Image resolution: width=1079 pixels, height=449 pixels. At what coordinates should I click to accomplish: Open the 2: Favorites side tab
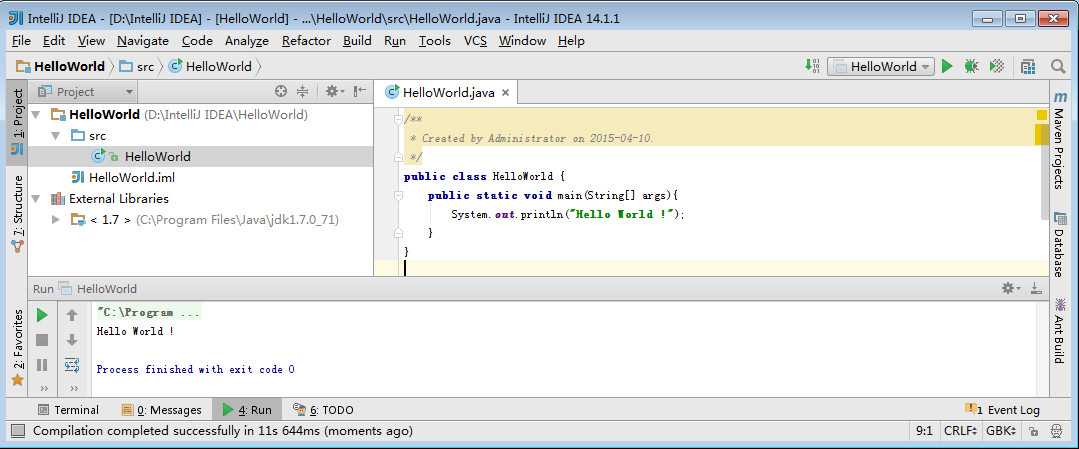pos(17,348)
